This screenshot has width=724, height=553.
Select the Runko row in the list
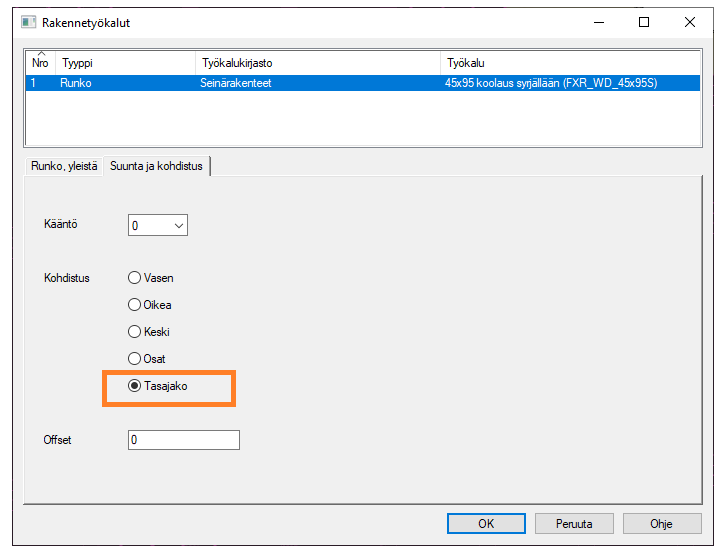coord(76,84)
